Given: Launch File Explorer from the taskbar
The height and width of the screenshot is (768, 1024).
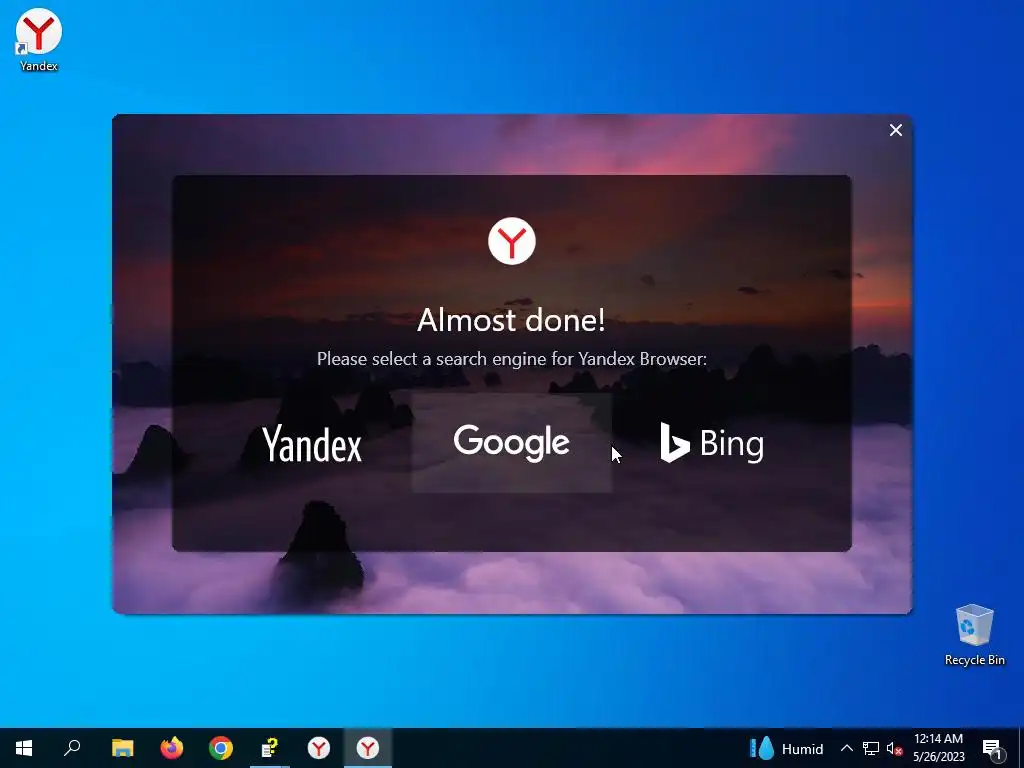Looking at the screenshot, I should coord(122,748).
